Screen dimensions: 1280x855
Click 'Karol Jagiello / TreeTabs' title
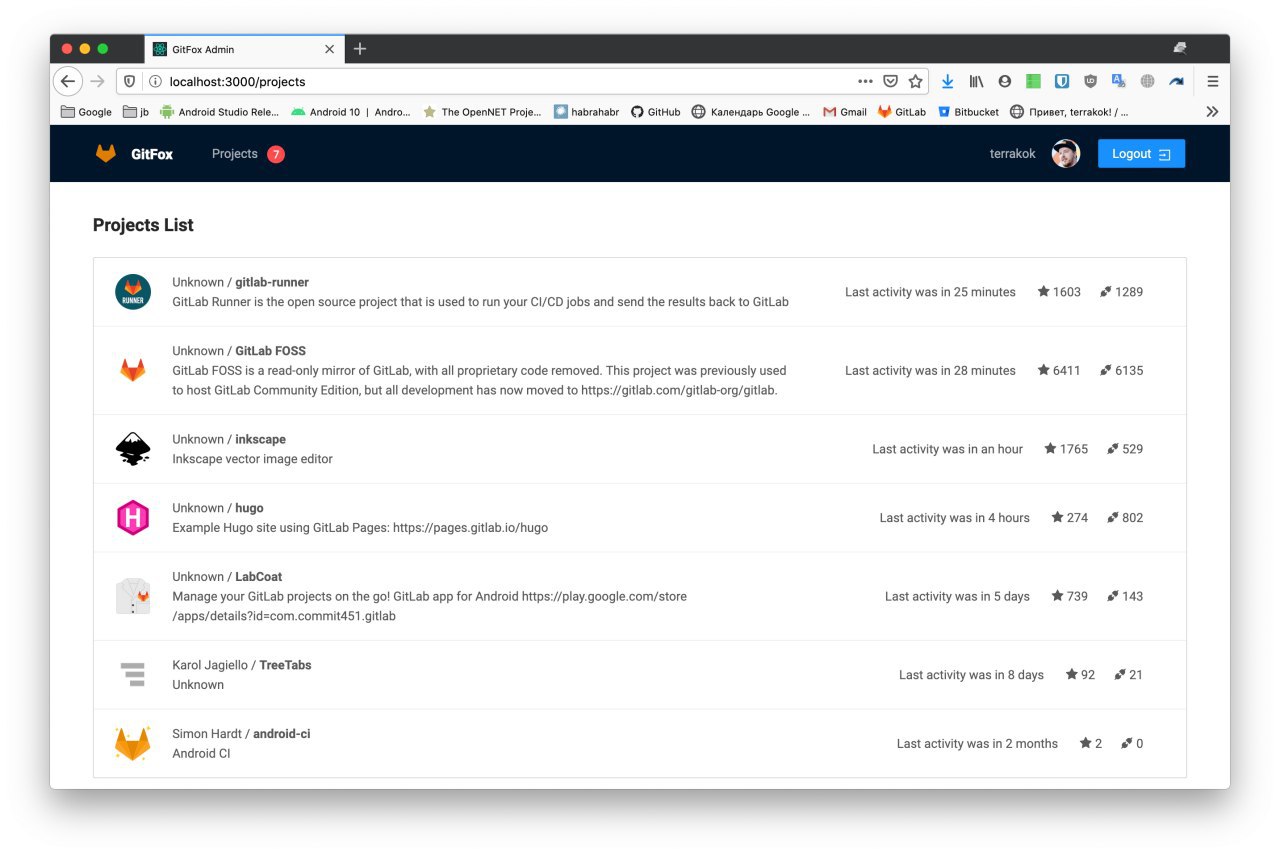[x=242, y=665]
